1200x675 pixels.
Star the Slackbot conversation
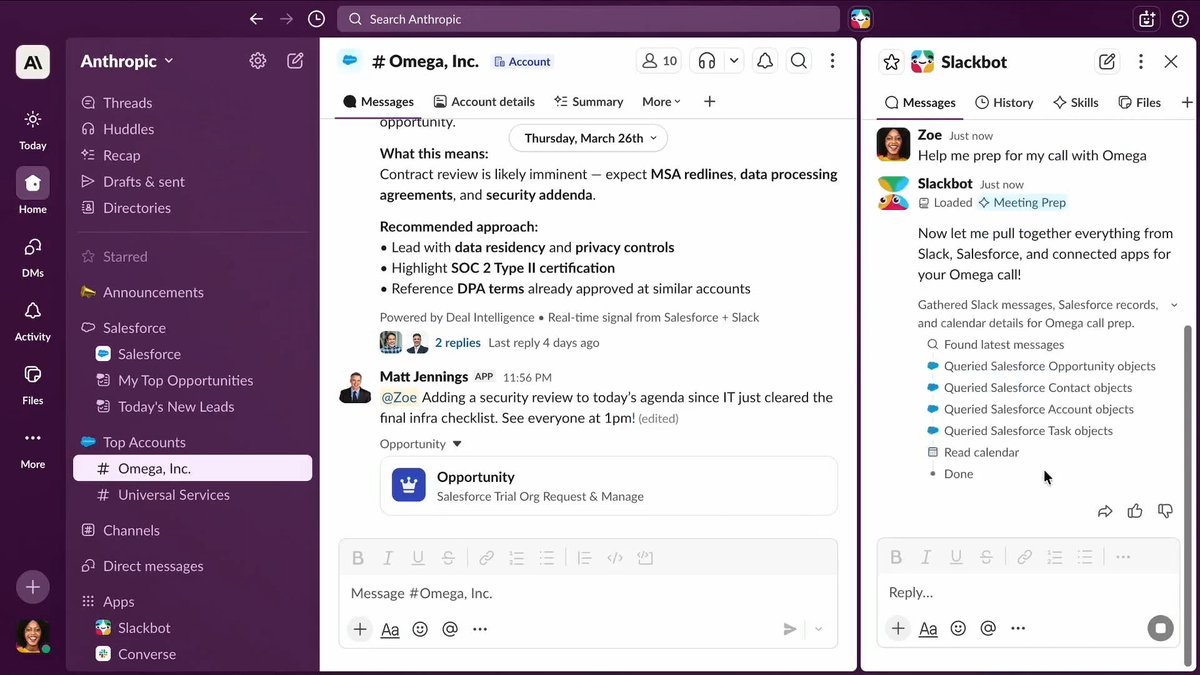click(891, 62)
